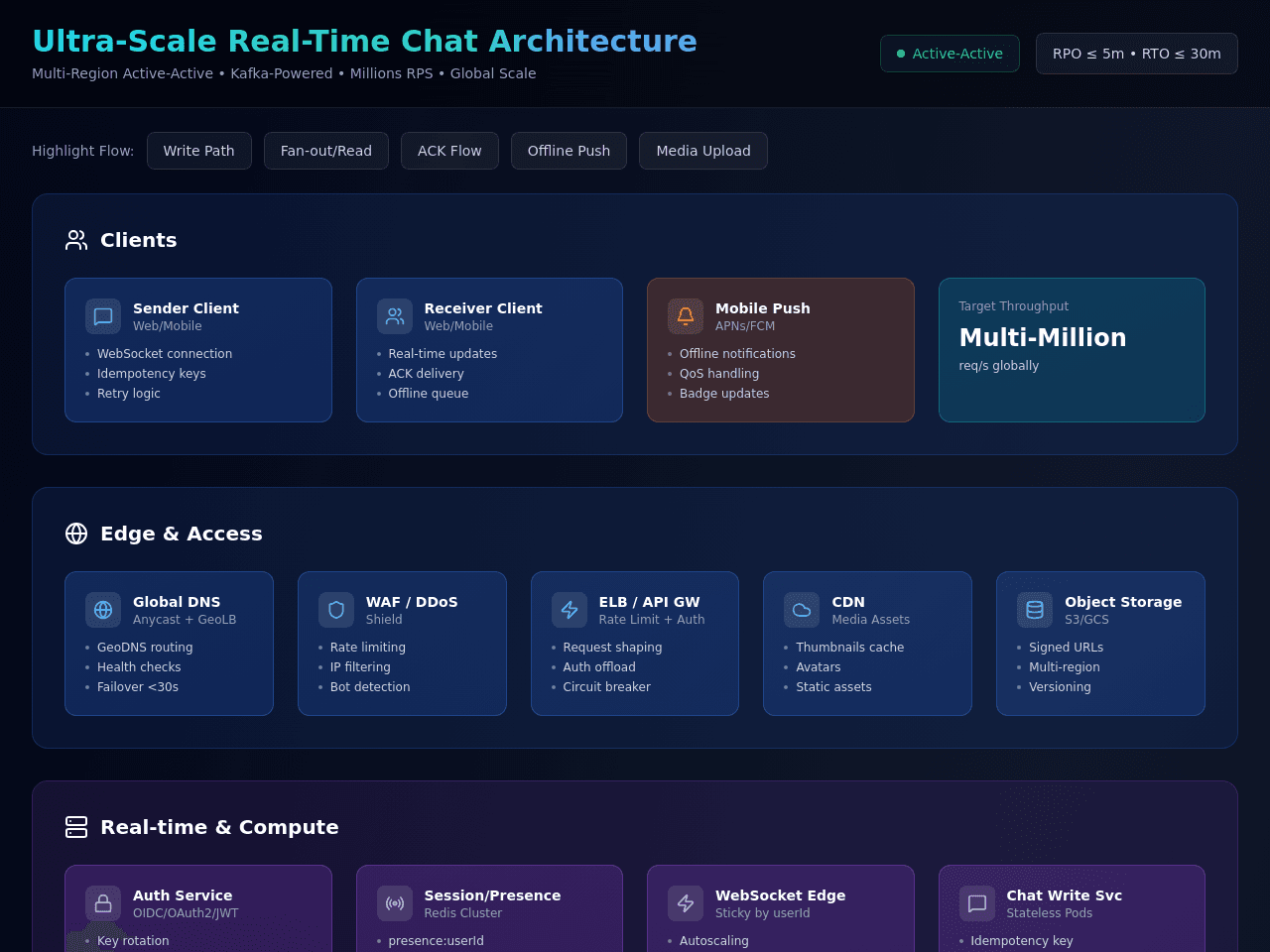Image resolution: width=1270 pixels, height=952 pixels.
Task: Click the ELB / API GW lightning icon
Action: point(570,610)
